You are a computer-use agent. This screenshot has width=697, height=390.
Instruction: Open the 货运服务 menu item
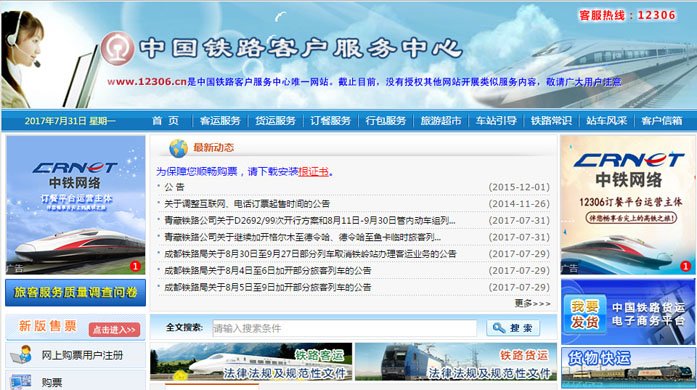pyautogui.click(x=275, y=121)
